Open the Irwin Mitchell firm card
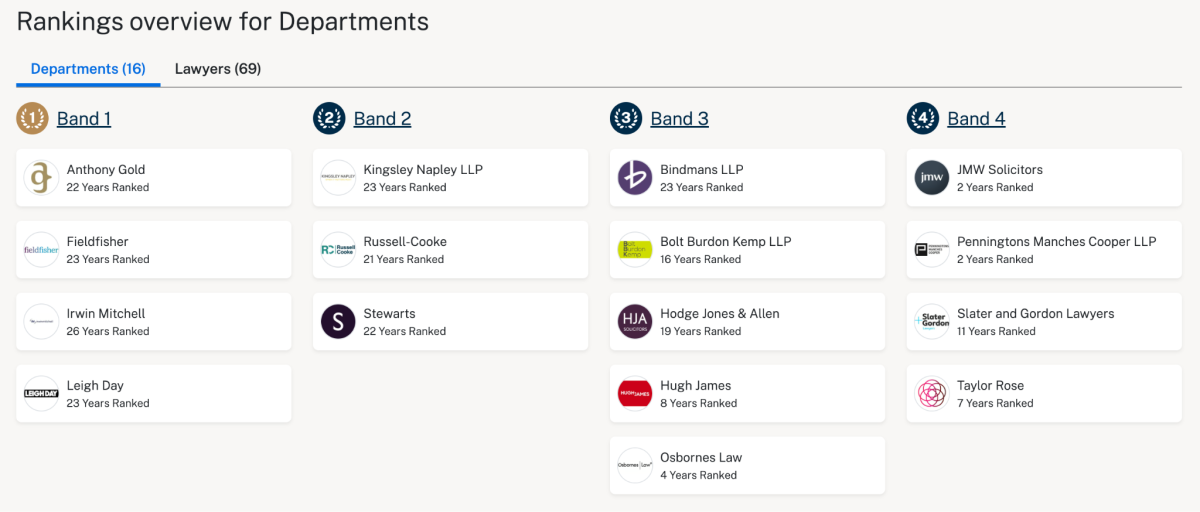The width and height of the screenshot is (1200, 512). [153, 322]
